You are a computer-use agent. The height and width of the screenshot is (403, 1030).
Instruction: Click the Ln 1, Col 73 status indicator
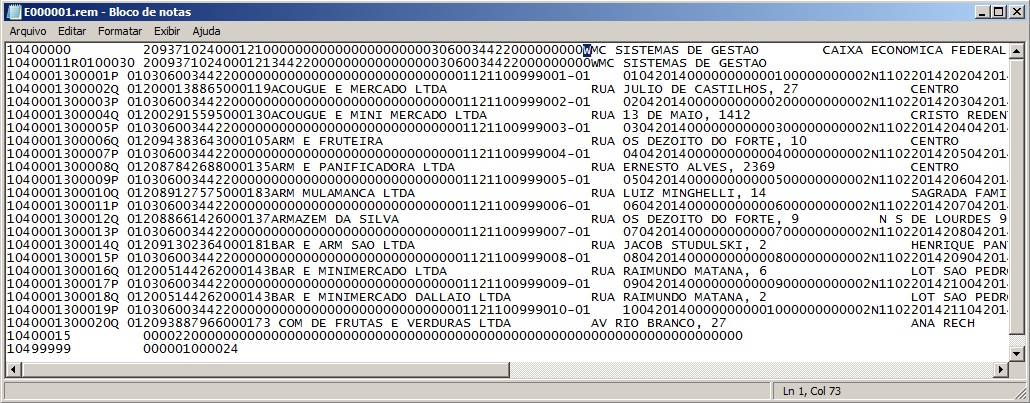point(815,390)
